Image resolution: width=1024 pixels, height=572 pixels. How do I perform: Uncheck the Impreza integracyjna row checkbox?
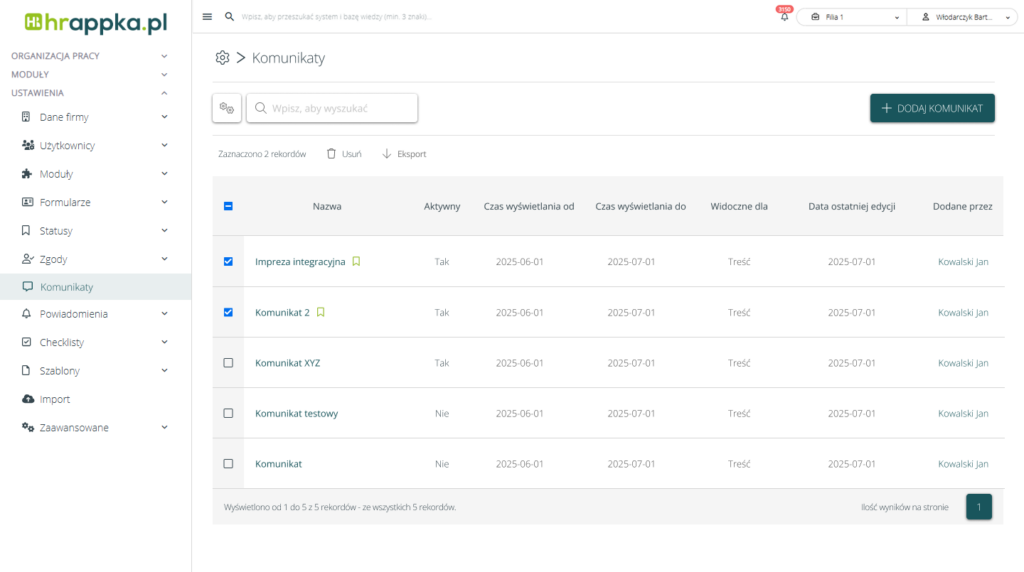pyautogui.click(x=228, y=262)
